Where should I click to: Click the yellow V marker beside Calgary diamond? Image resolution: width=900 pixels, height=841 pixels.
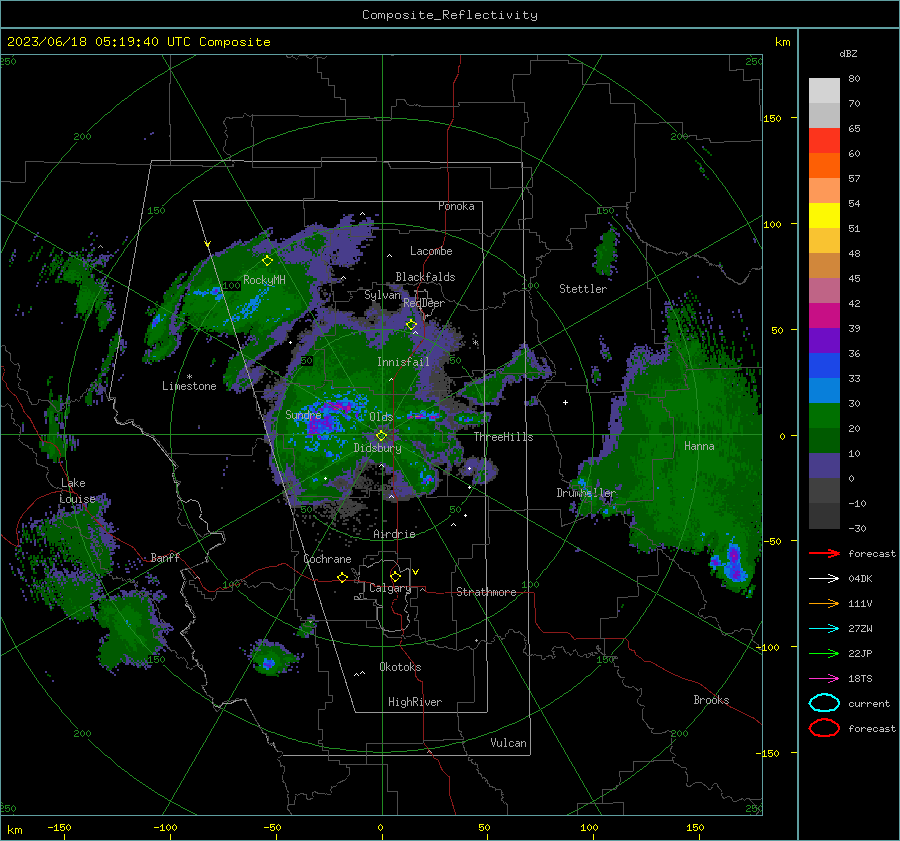tap(416, 572)
